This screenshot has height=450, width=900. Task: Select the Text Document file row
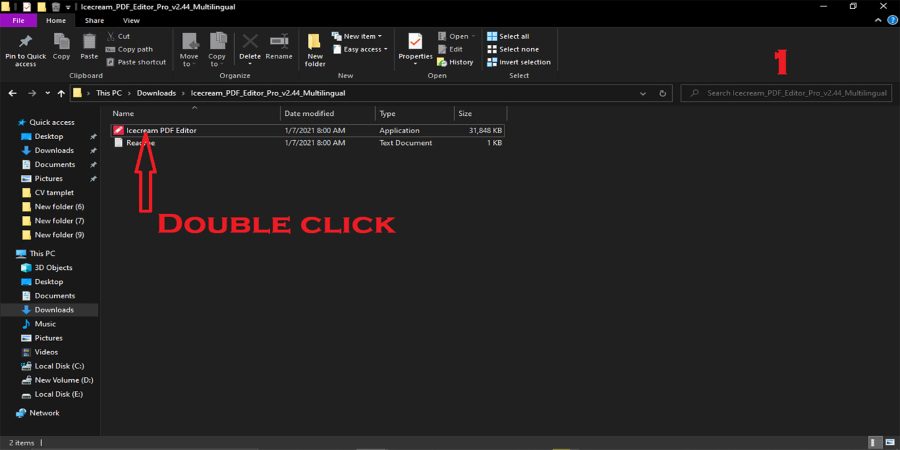click(x=307, y=143)
